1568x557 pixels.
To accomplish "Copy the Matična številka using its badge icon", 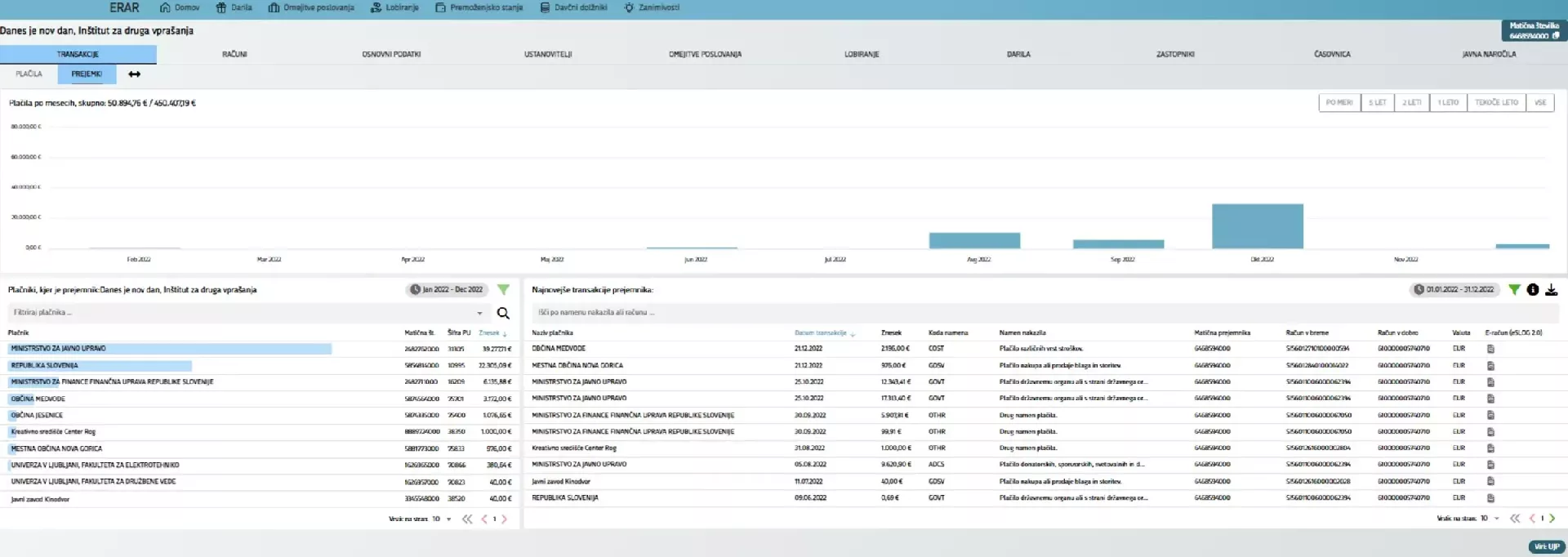I will pyautogui.click(x=1556, y=36).
